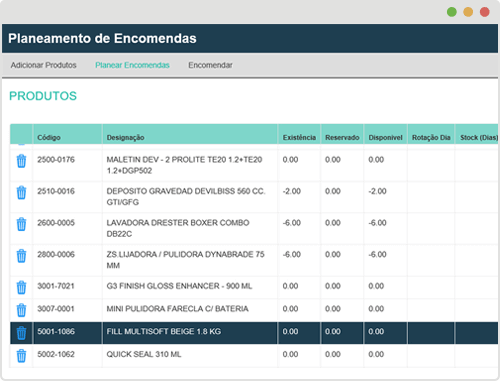Open the Adicionar Produtos tab
Viewport: 500px width, 381px height.
44,65
